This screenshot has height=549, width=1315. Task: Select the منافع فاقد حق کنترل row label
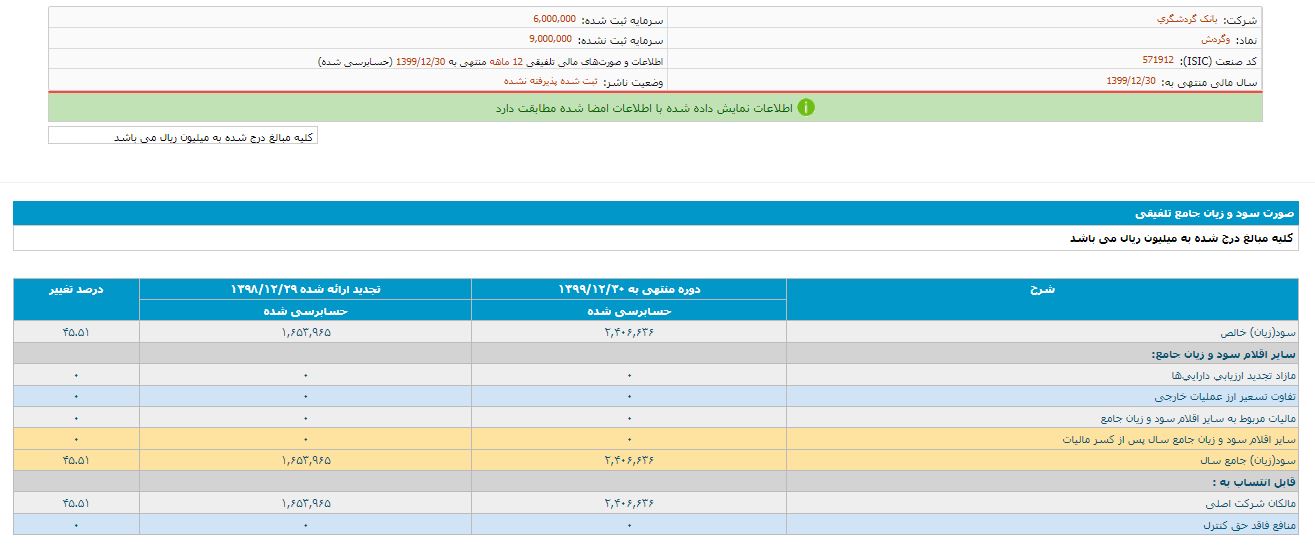pyautogui.click(x=1251, y=524)
